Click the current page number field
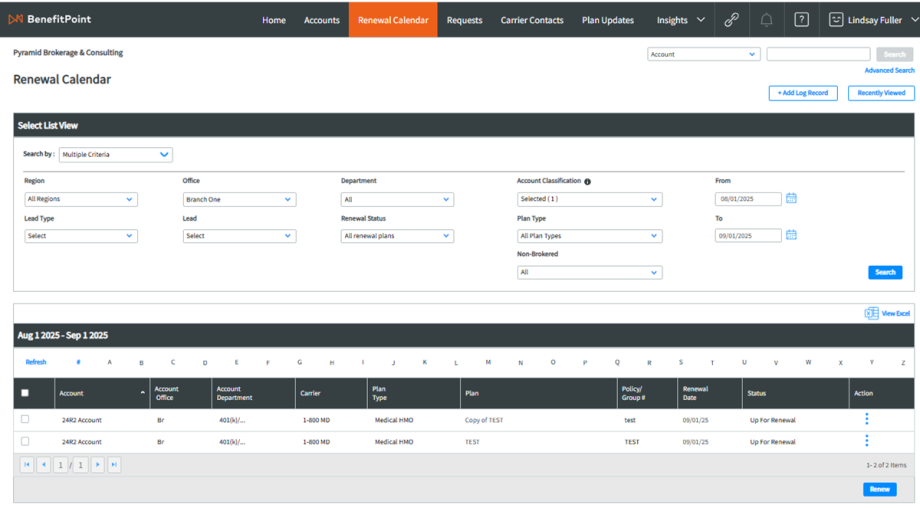The width and height of the screenshot is (920, 508). 60,465
